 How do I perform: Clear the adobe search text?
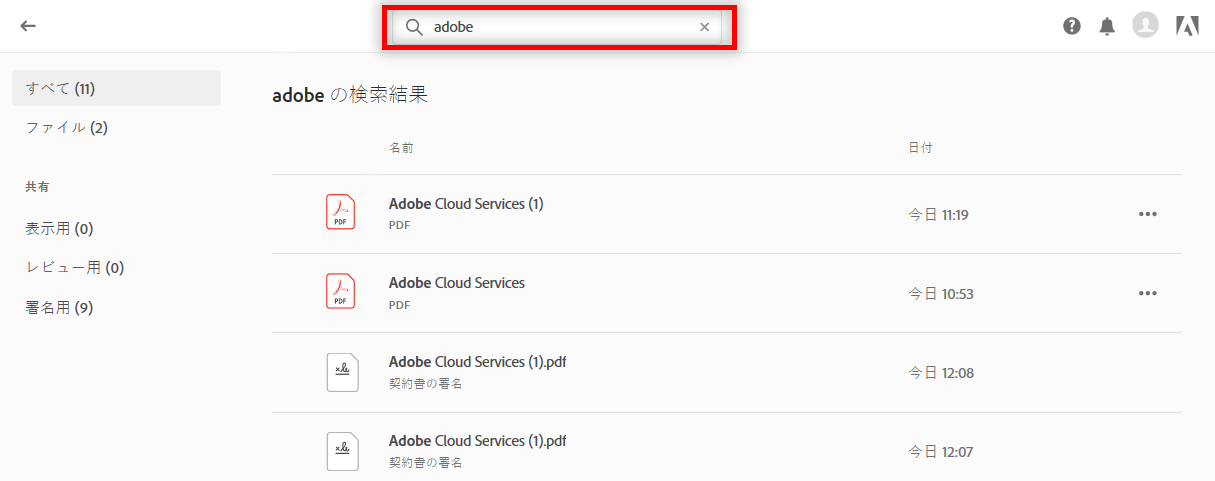(704, 27)
